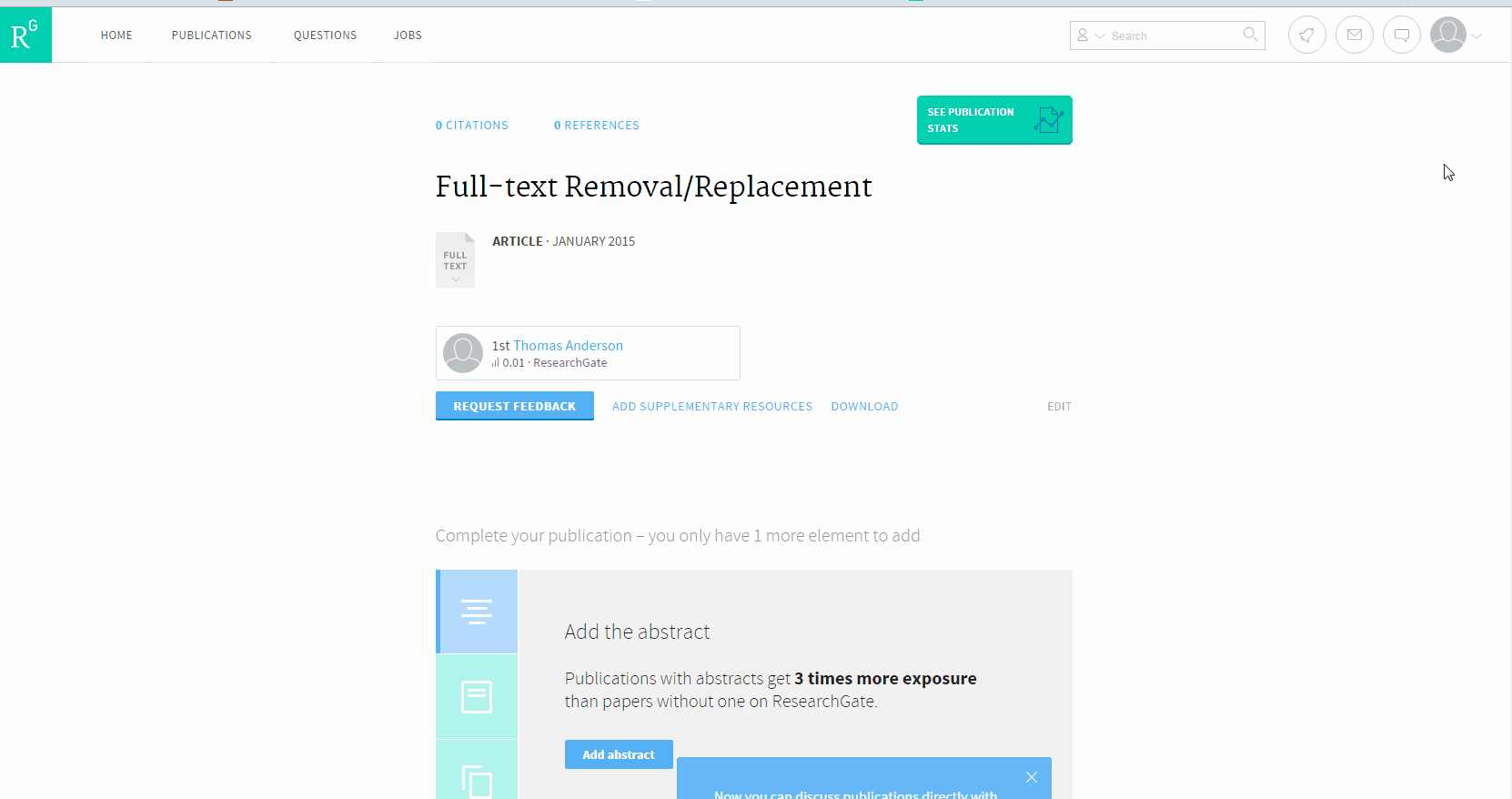Open the messages envelope icon

coord(1354,35)
